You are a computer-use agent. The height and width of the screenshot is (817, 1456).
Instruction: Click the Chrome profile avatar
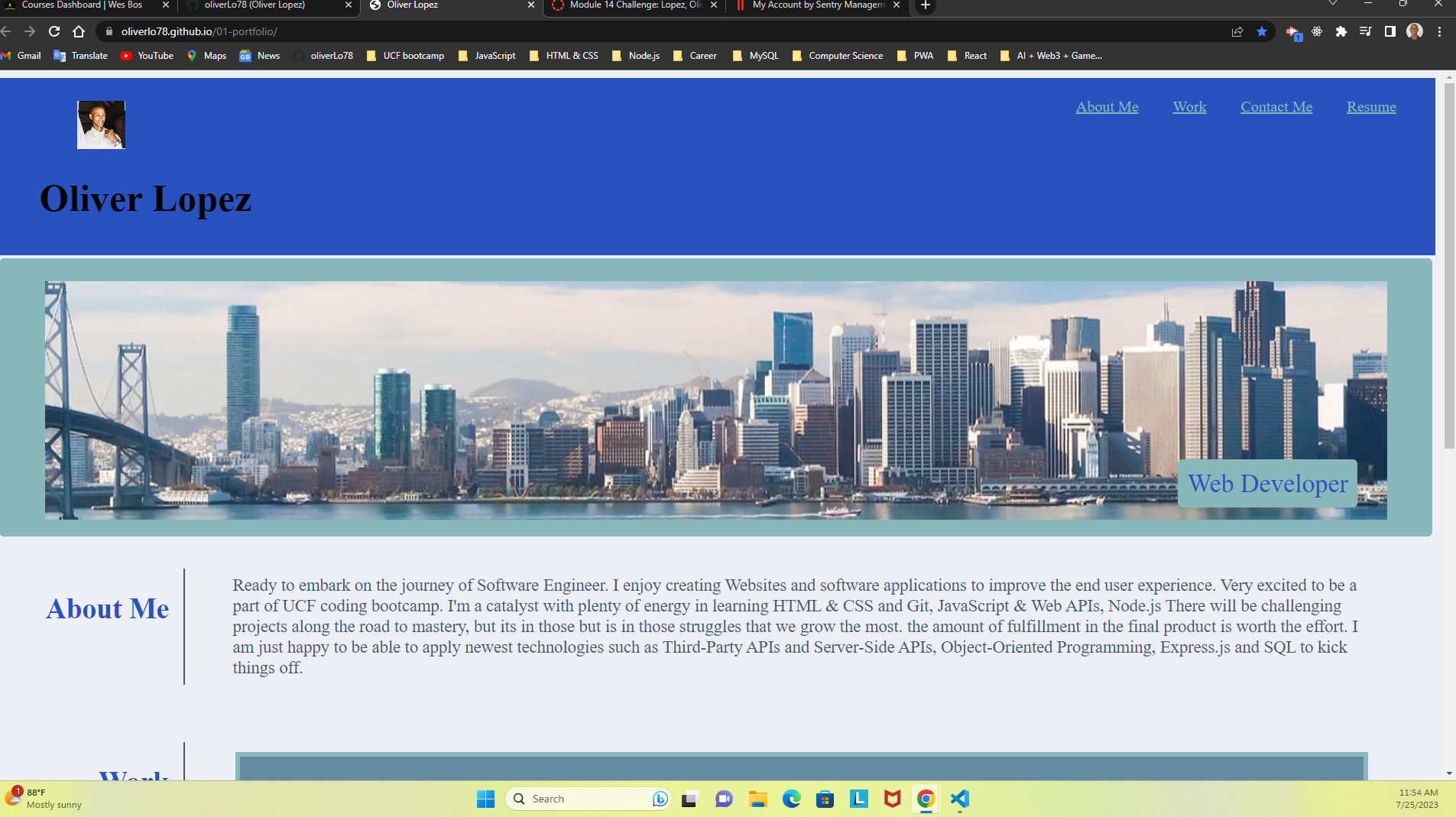(1415, 32)
